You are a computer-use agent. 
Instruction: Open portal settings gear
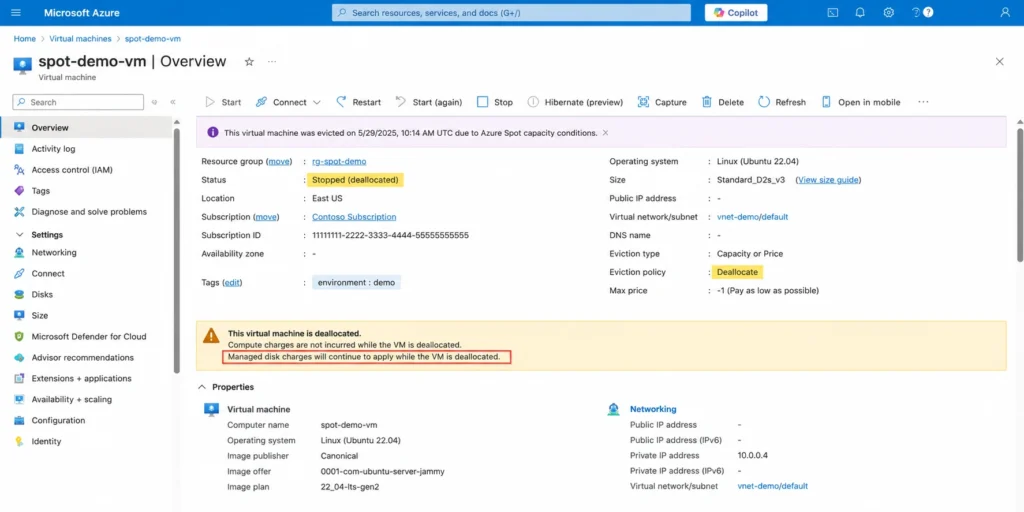(888, 12)
